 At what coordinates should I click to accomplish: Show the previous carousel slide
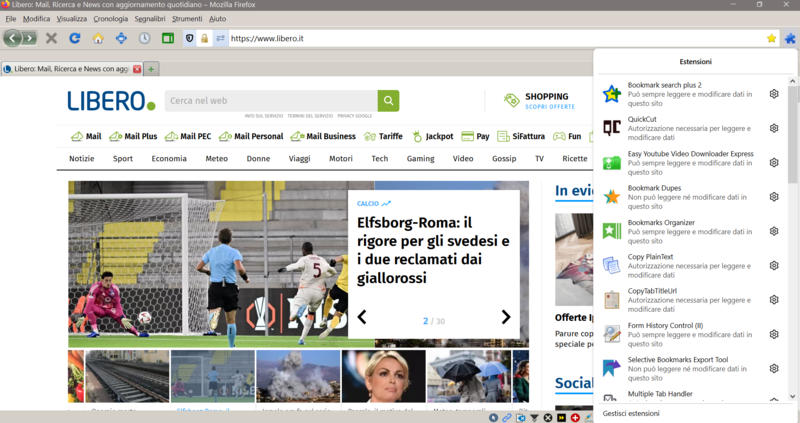point(362,317)
